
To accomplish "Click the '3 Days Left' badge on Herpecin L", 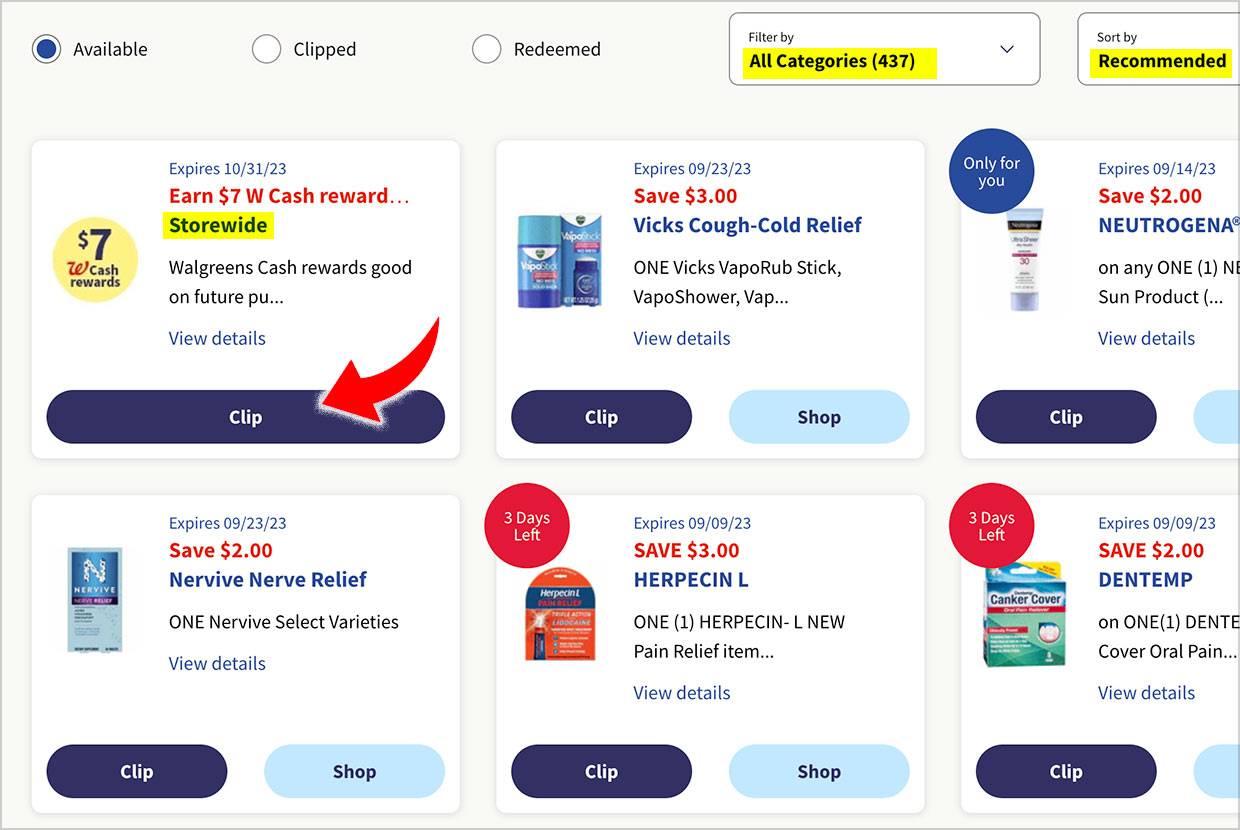I will [x=526, y=525].
